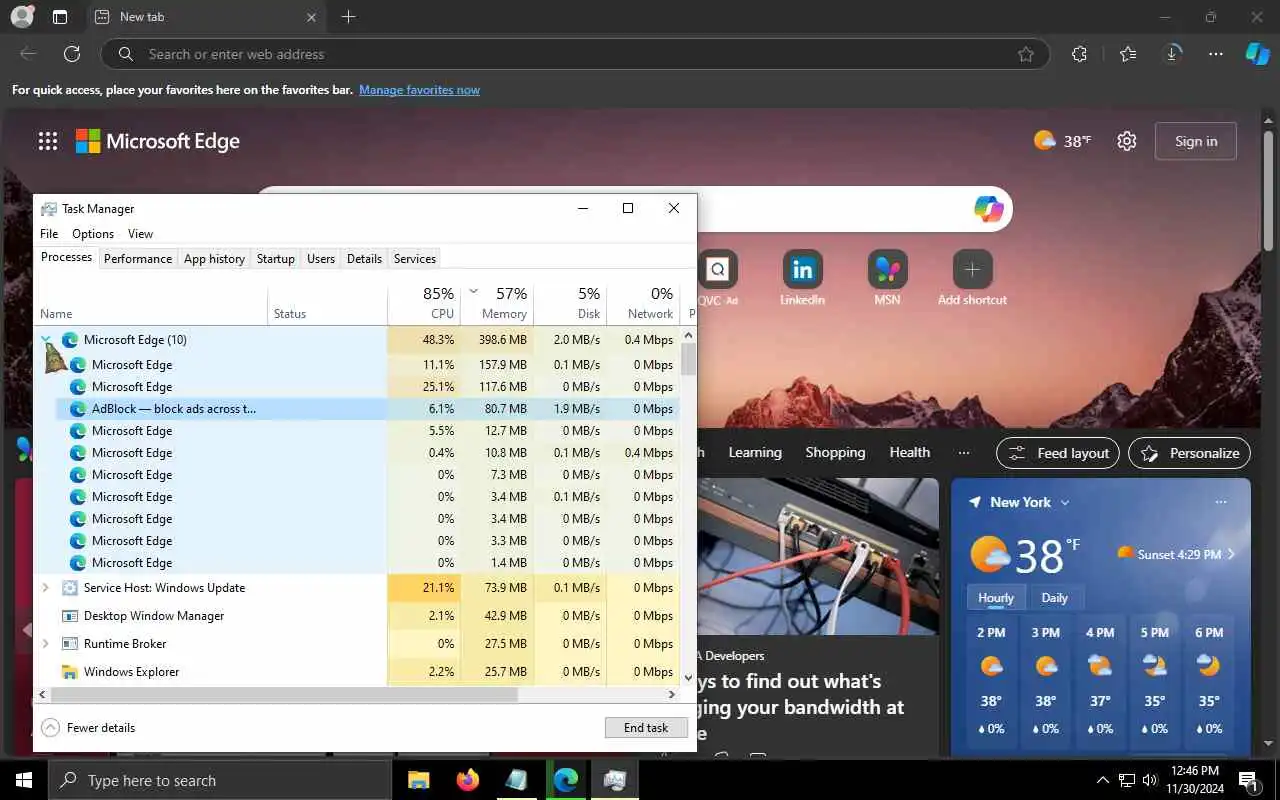The image size is (1280, 800).
Task: Expand the Runtime Broker process row
Action: click(x=46, y=644)
